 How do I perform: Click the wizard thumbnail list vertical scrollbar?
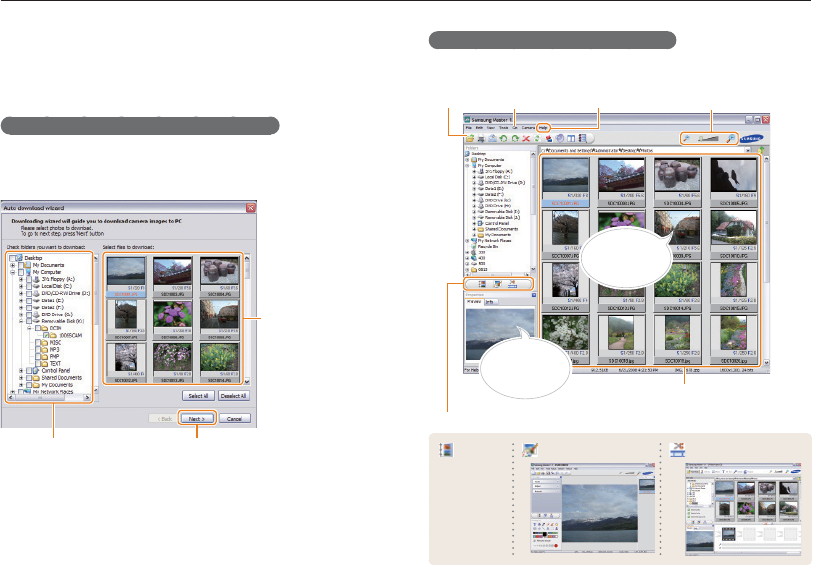(x=247, y=319)
